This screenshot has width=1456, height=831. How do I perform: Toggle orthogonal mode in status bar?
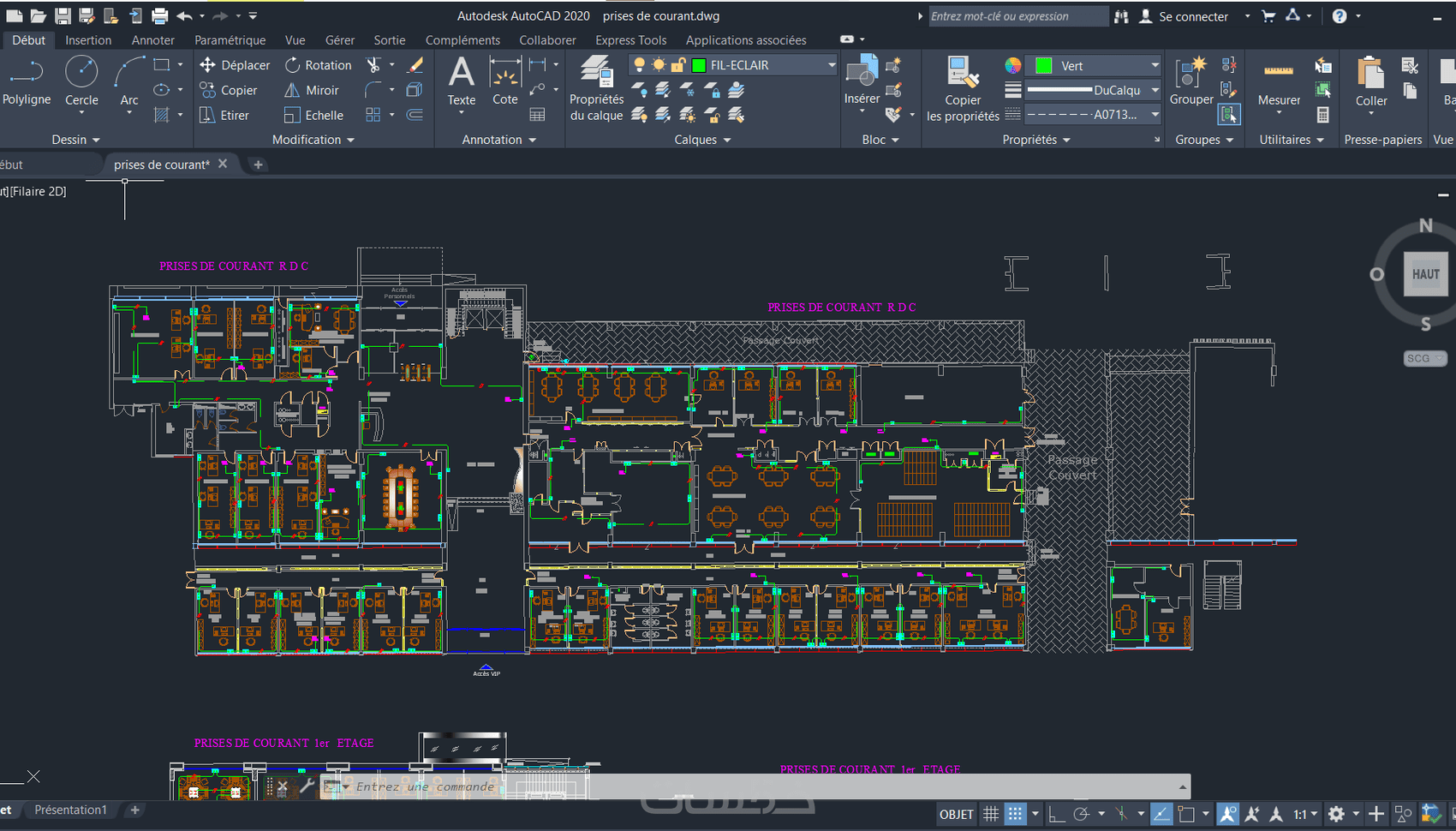pyautogui.click(x=1057, y=814)
